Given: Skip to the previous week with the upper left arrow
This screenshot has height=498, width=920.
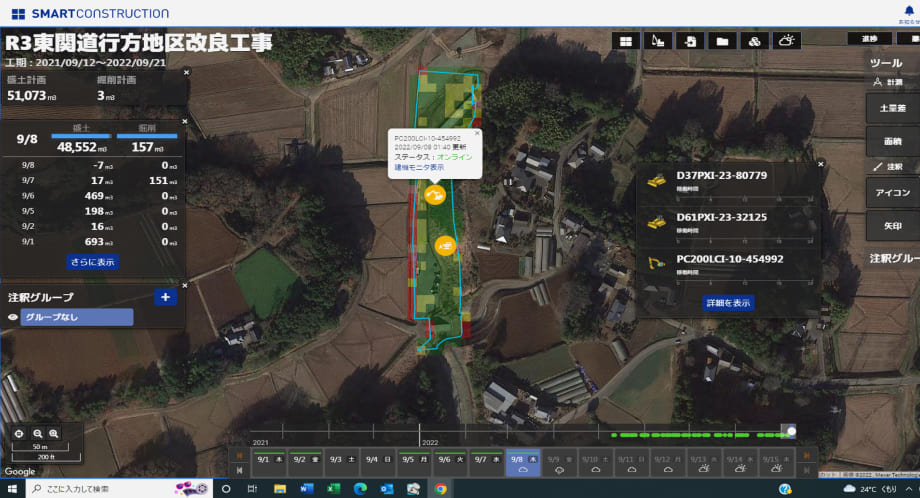Looking at the screenshot, I should point(239,456).
